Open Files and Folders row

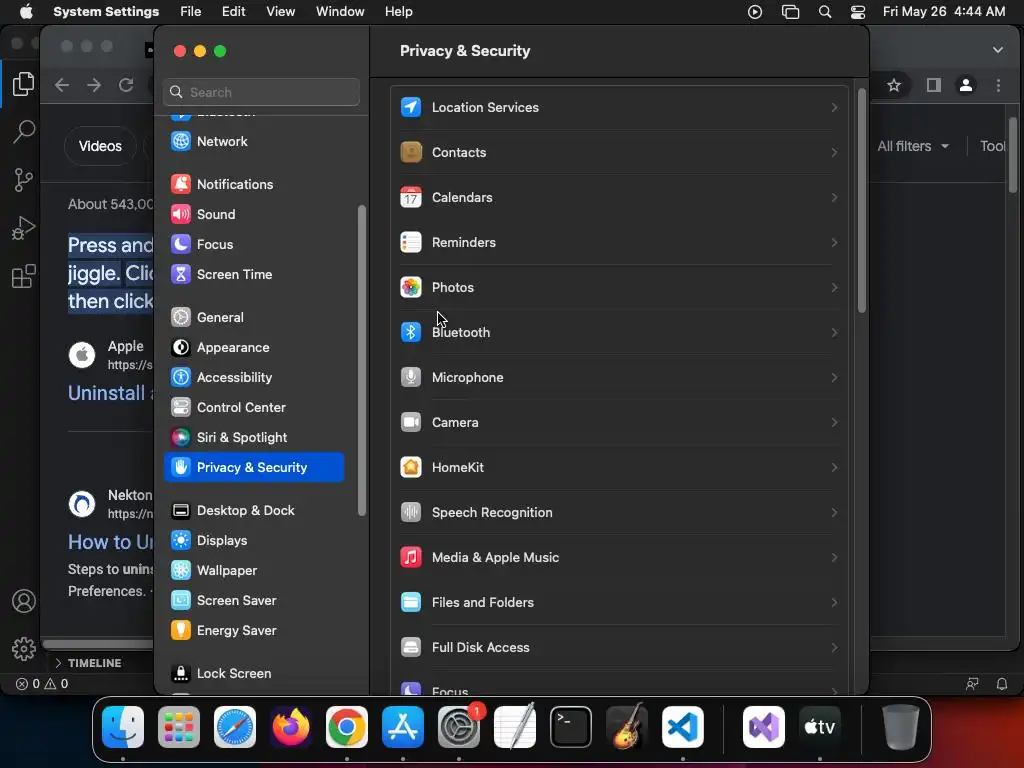coord(619,603)
